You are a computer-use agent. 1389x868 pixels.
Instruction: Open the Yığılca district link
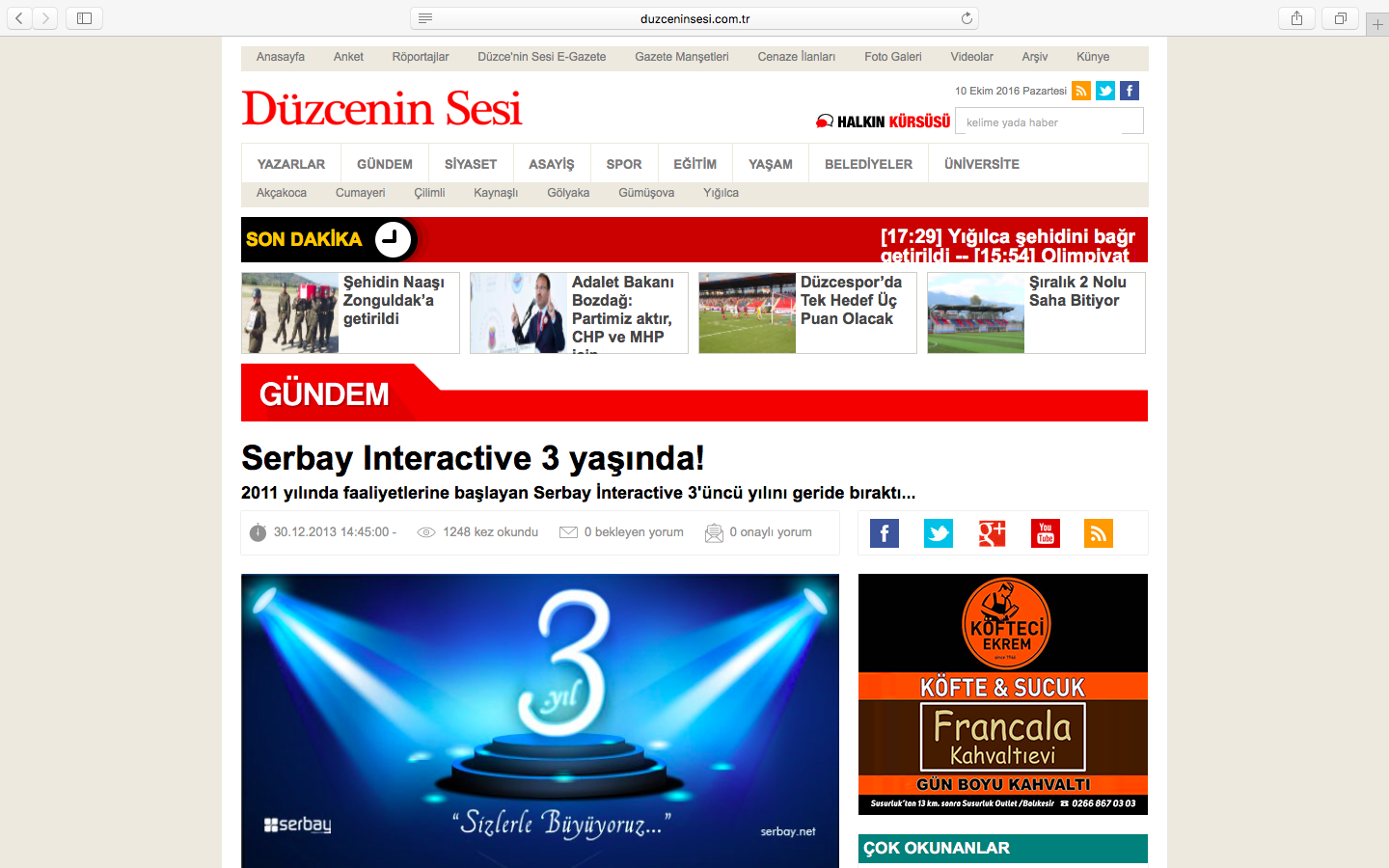click(x=721, y=193)
